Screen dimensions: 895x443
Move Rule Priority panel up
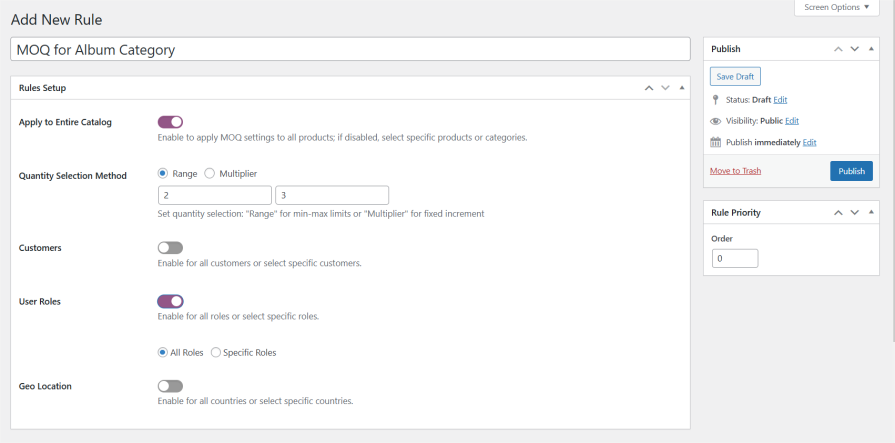click(x=839, y=212)
